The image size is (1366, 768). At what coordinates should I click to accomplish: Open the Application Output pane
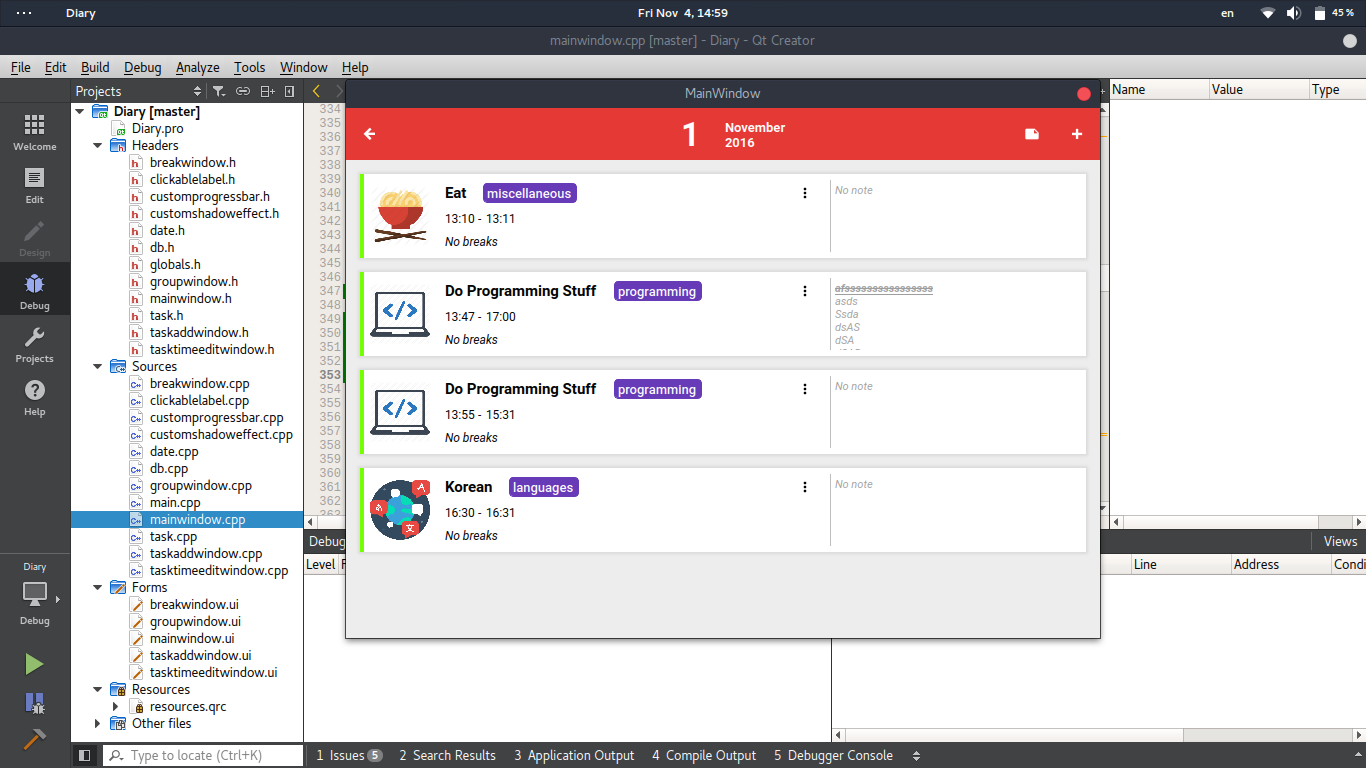click(574, 756)
